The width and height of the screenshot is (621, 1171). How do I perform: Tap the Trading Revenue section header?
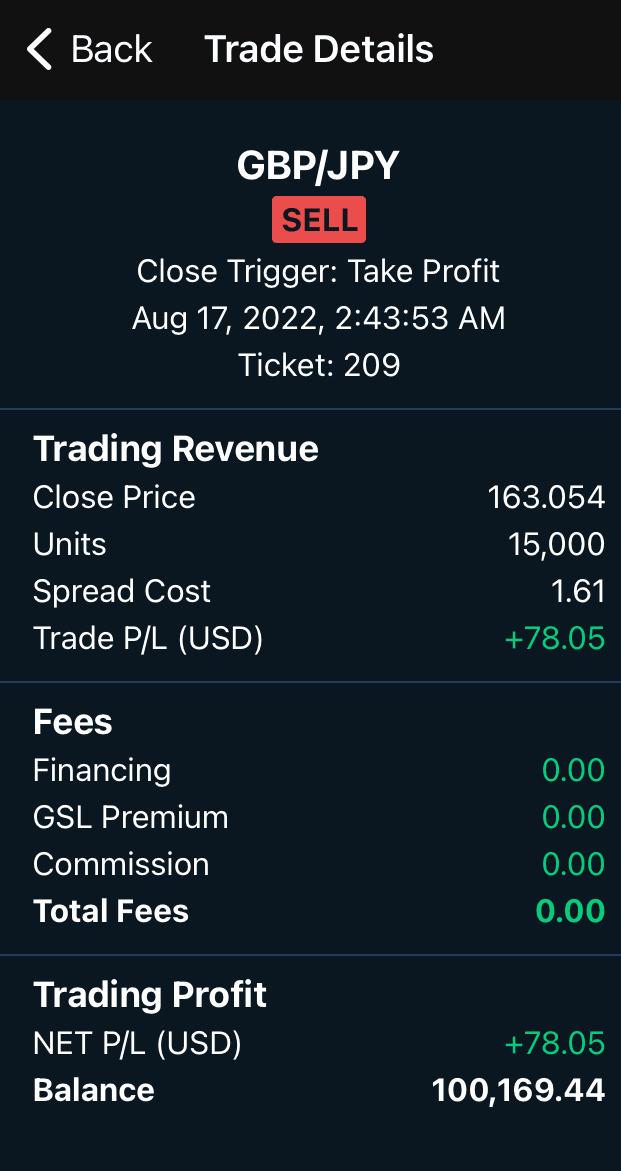(176, 449)
